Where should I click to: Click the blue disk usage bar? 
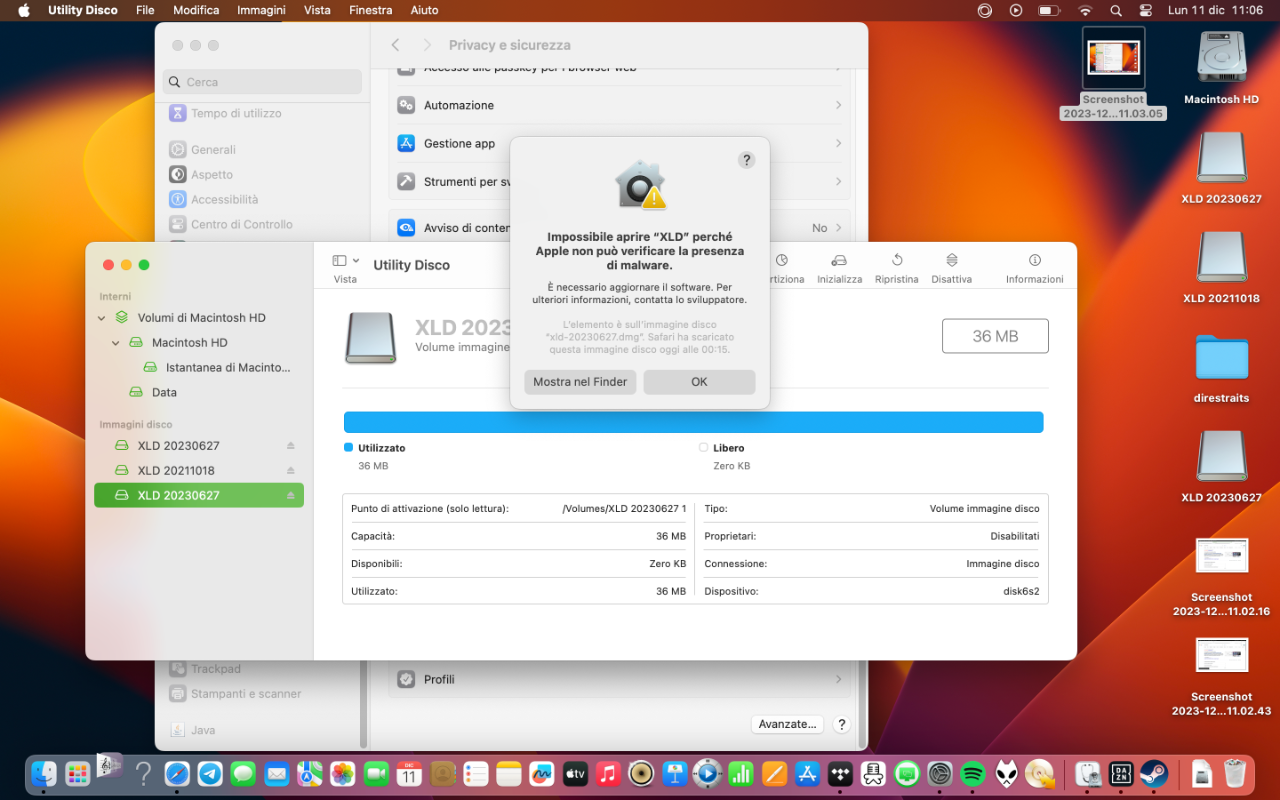click(x=693, y=422)
